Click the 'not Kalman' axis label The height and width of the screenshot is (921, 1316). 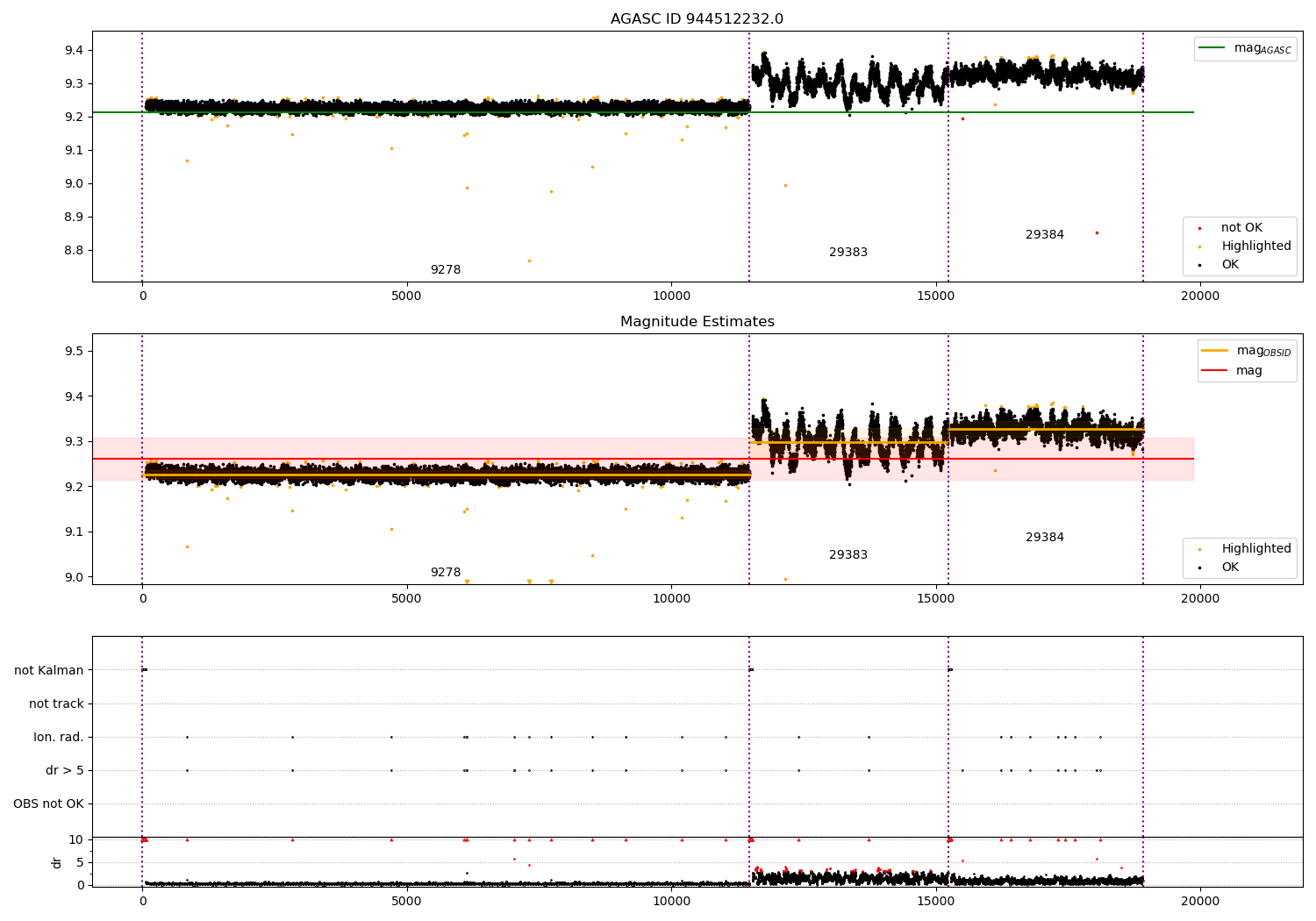(x=49, y=671)
